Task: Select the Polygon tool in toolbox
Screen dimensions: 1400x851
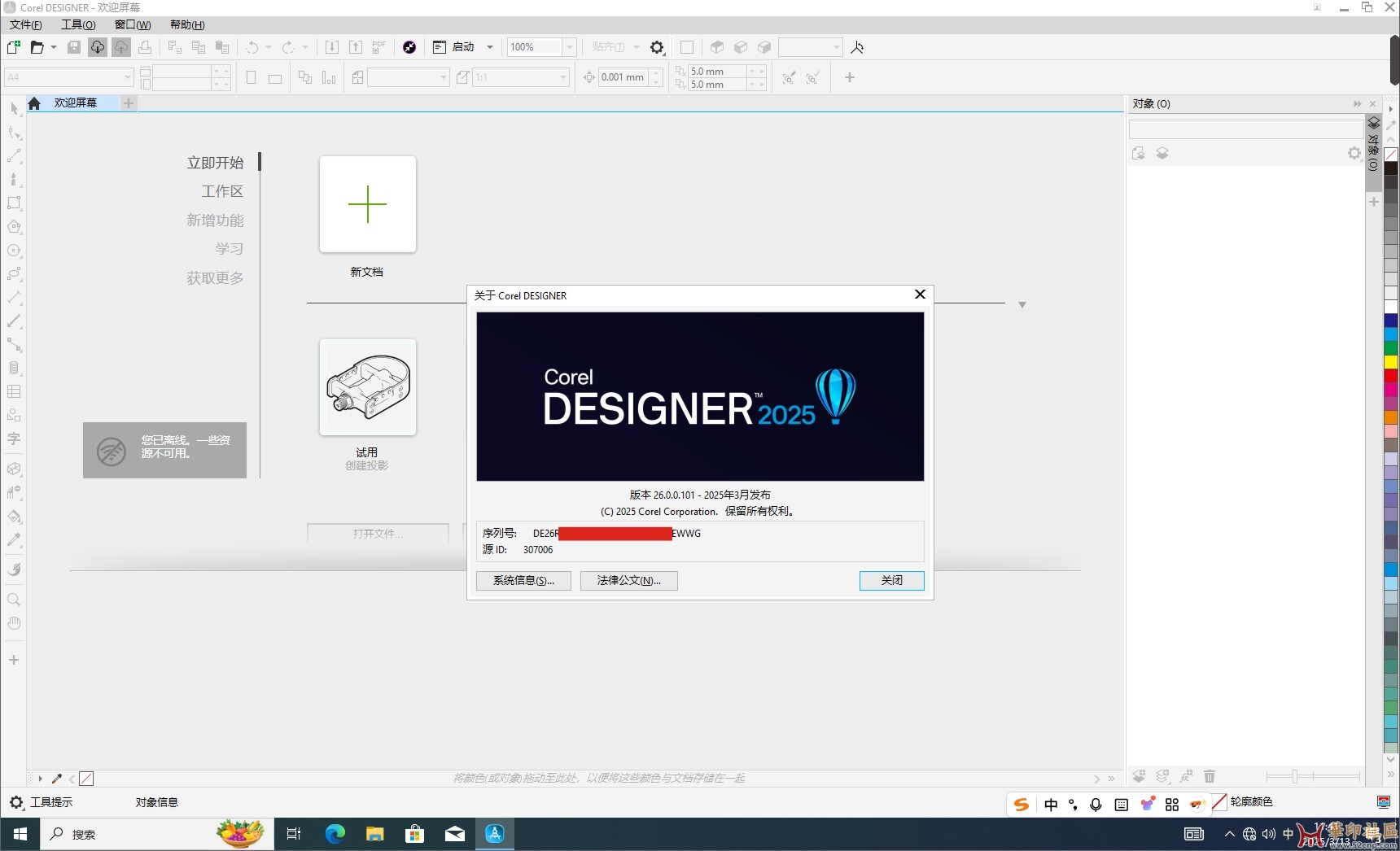Action: pyautogui.click(x=14, y=227)
